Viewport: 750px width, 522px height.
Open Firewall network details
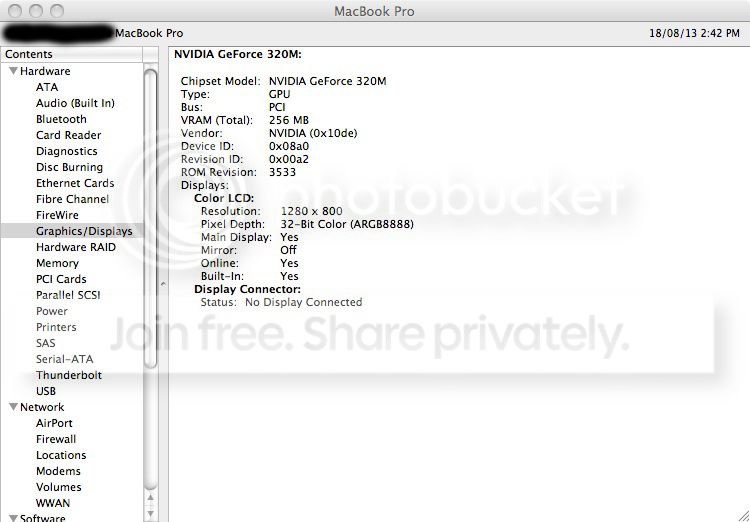pos(56,439)
